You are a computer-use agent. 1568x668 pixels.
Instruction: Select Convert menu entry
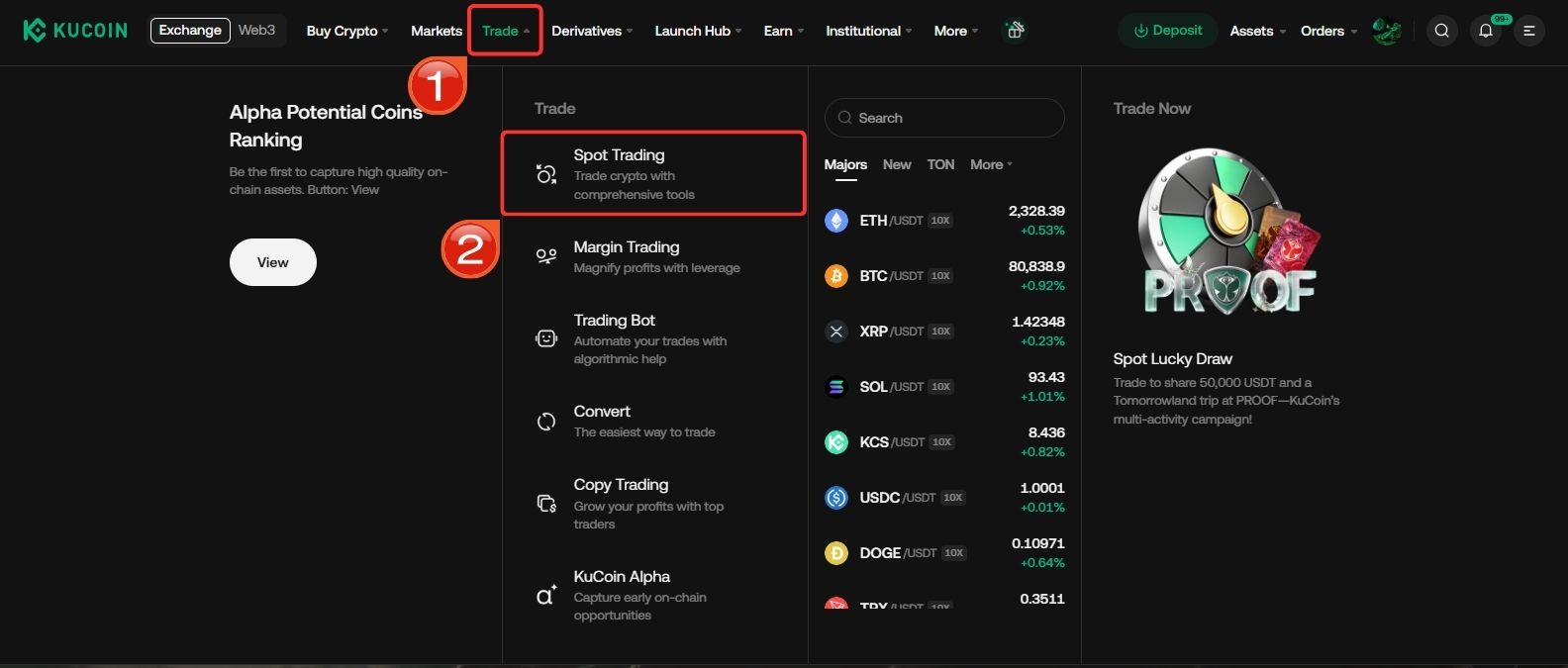pyautogui.click(x=653, y=421)
